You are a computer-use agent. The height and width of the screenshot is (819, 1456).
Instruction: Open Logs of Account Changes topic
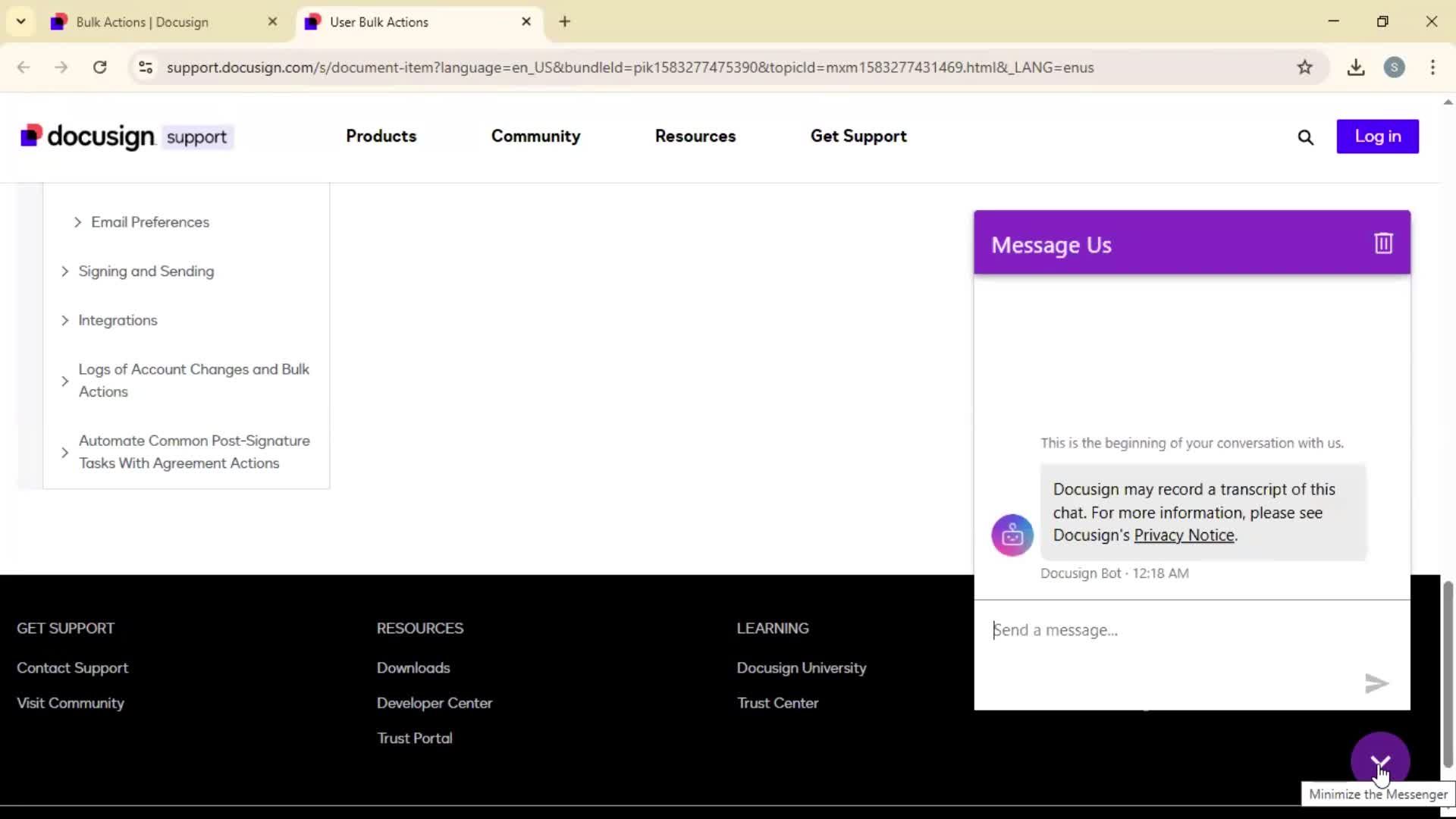click(x=194, y=381)
